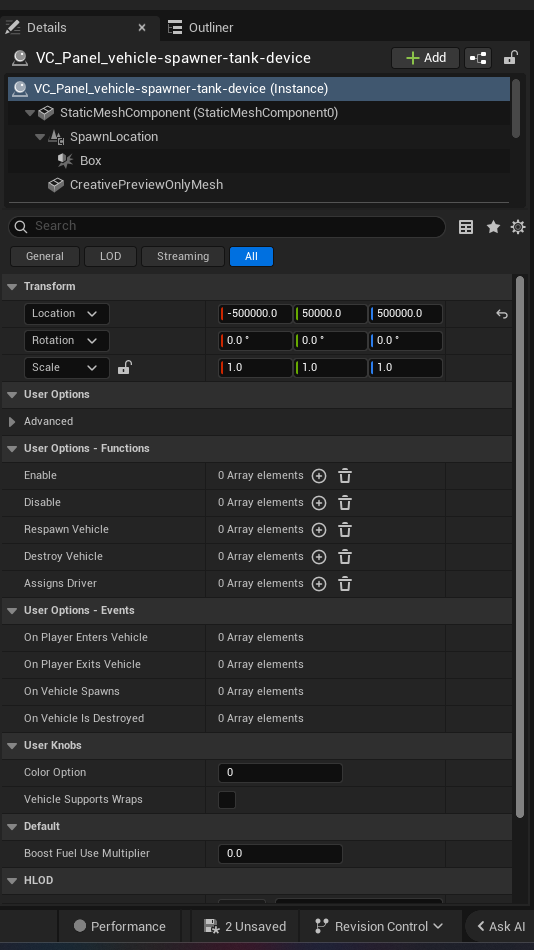
Task: Click the On Player Enters Vehicle row
Action: point(257,637)
